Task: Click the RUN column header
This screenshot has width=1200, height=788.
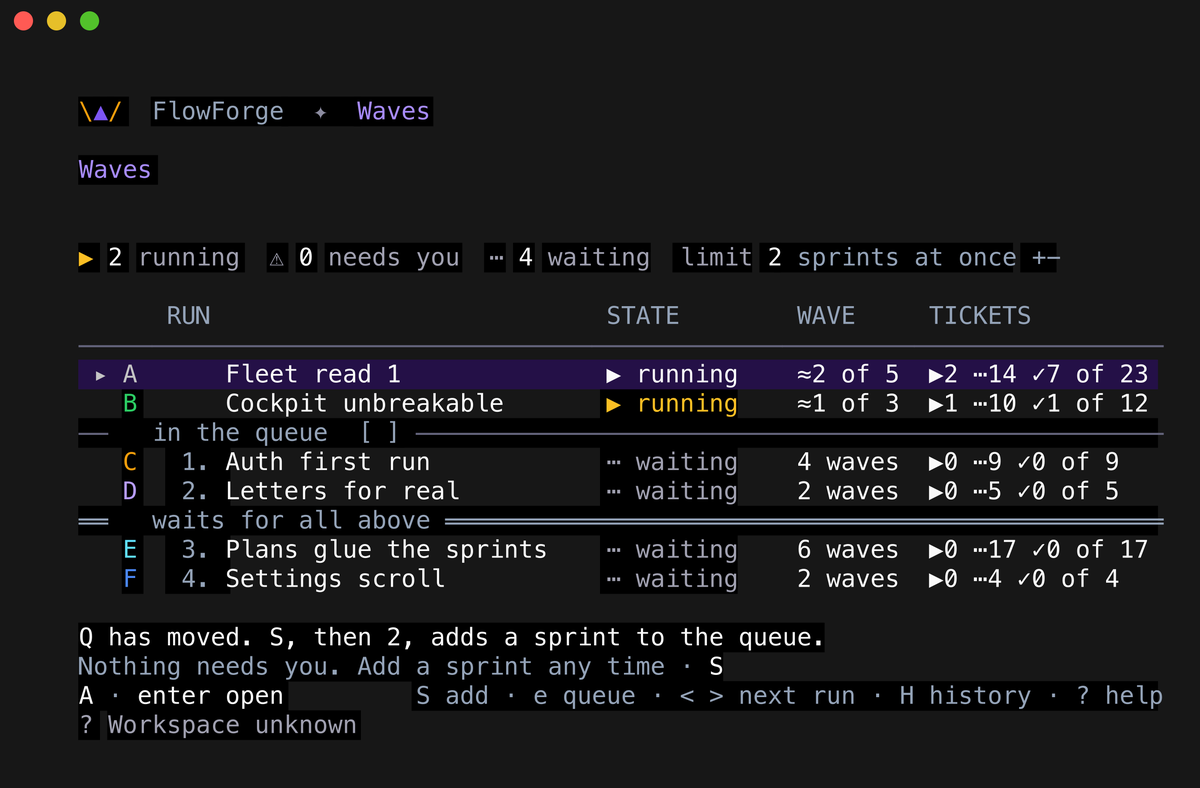Action: coord(188,316)
